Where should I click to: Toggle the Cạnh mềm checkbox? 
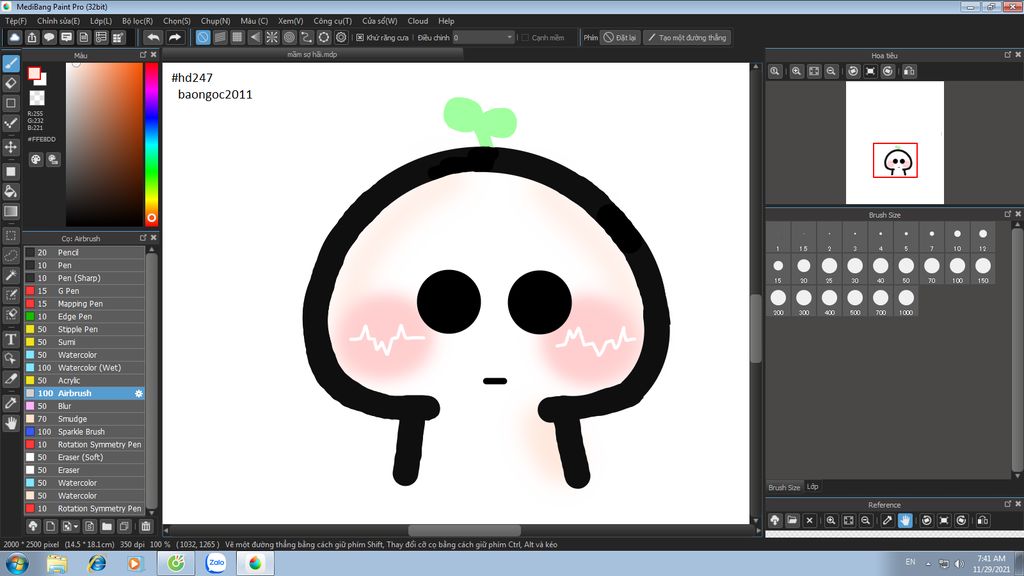point(524,38)
